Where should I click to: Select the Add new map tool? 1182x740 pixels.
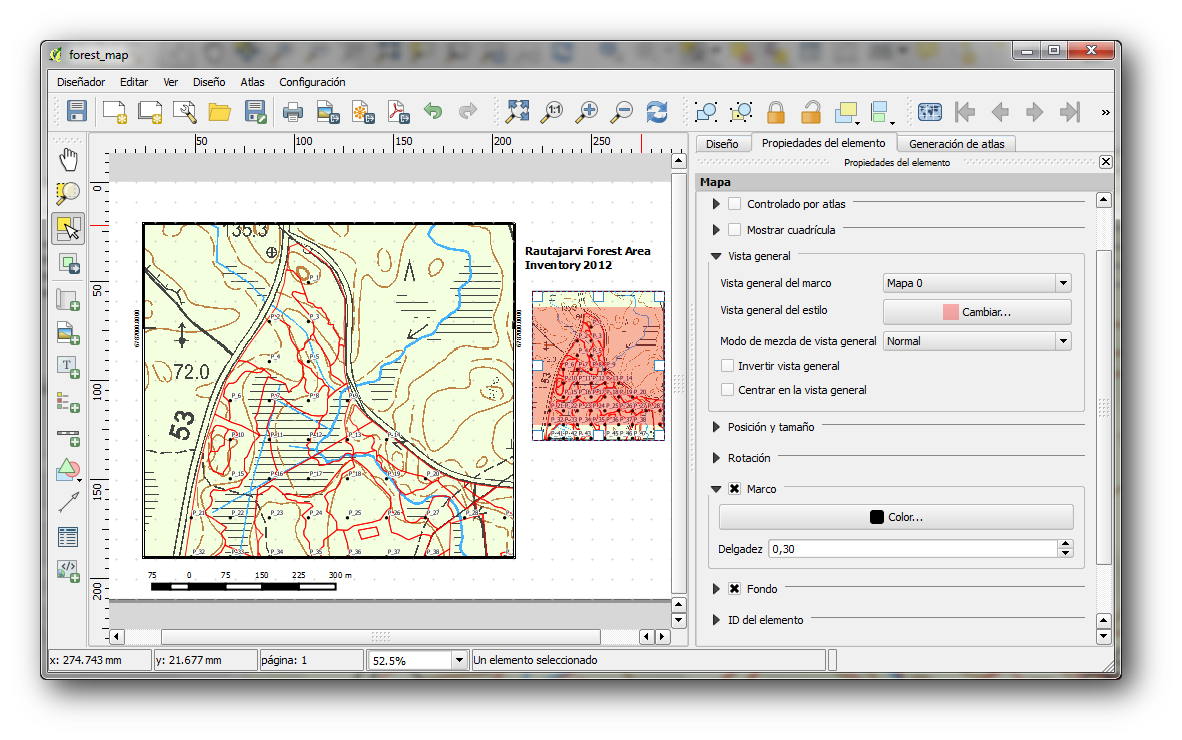point(68,300)
